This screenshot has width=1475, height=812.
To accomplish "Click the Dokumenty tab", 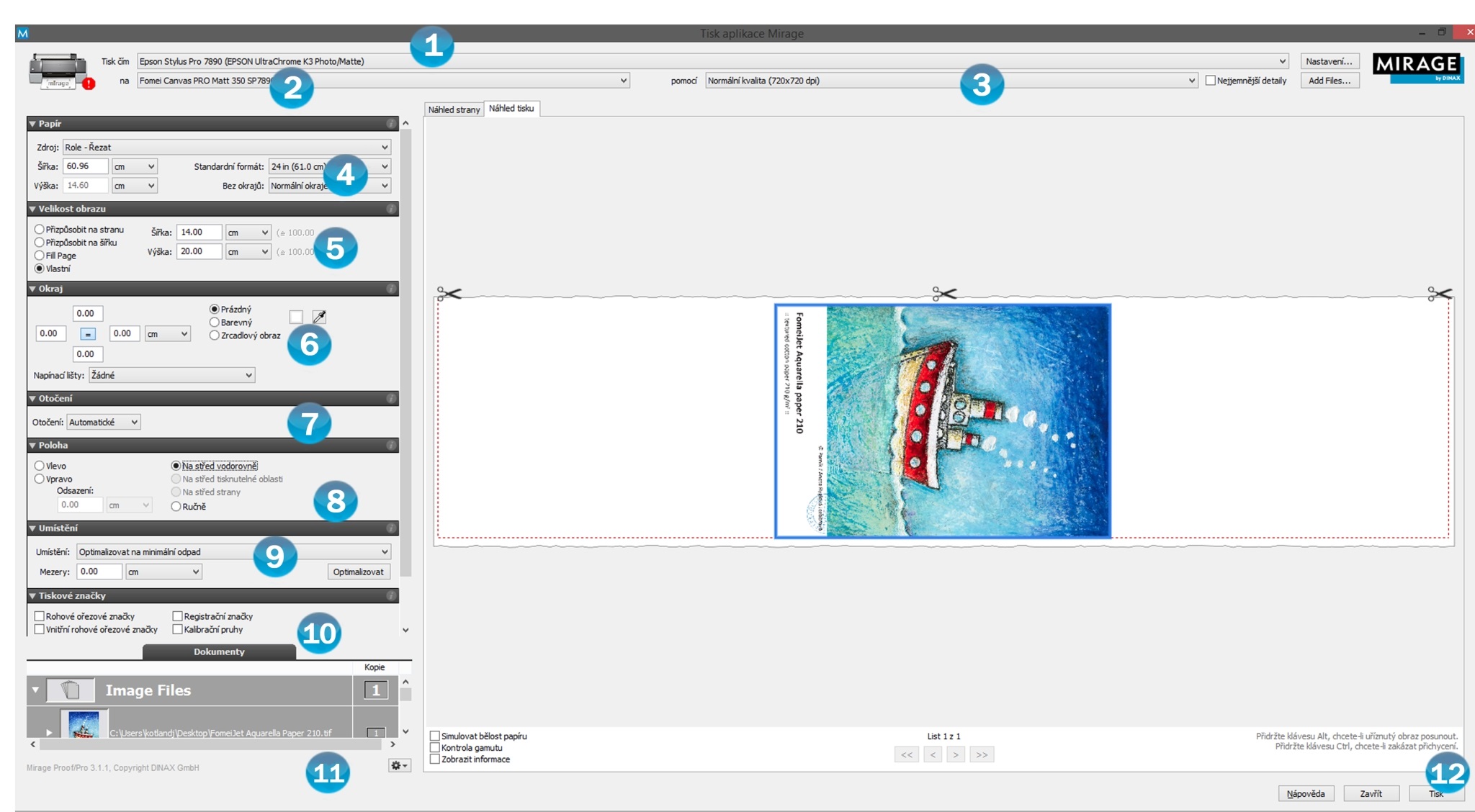I will coord(219,651).
